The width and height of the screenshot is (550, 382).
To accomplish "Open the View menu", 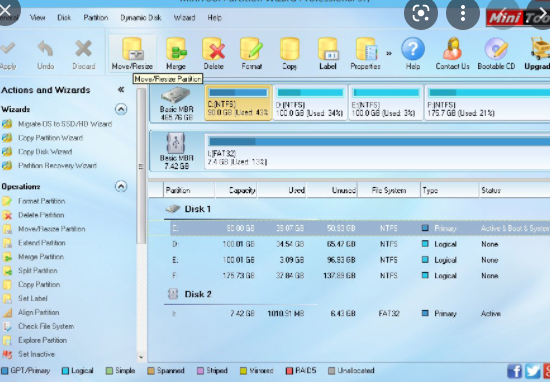I will tap(38, 18).
